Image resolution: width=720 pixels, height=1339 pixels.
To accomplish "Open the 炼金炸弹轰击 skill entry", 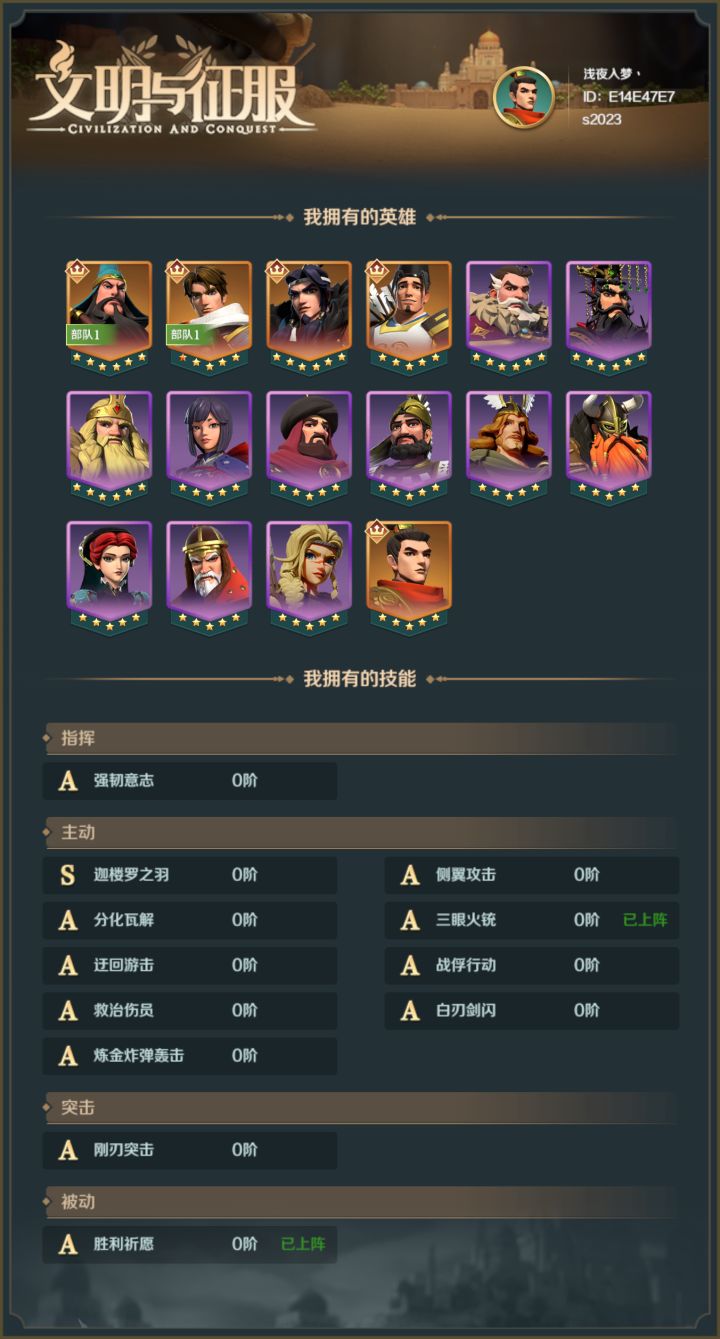I will pos(190,1056).
